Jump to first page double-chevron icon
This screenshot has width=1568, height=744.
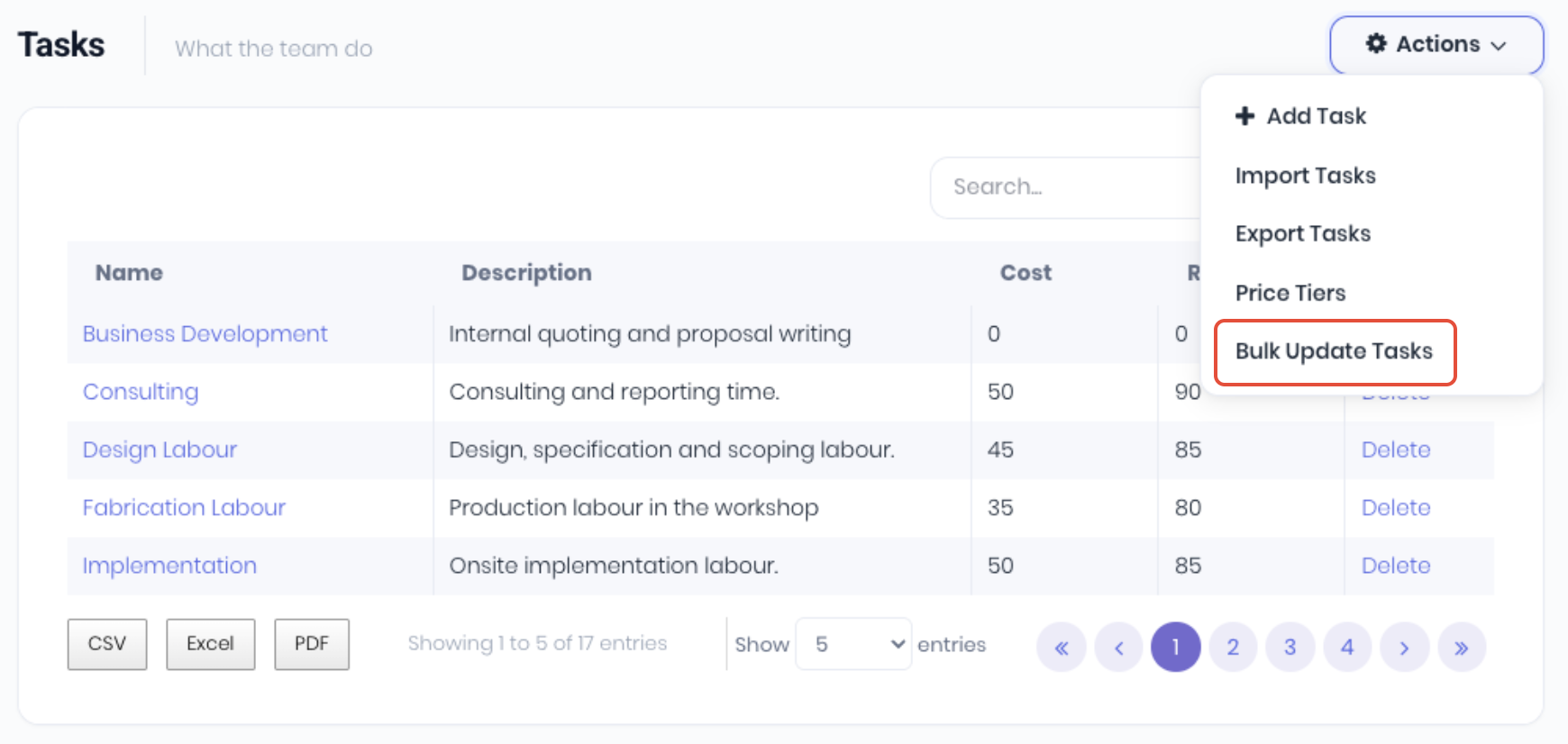pos(1062,648)
